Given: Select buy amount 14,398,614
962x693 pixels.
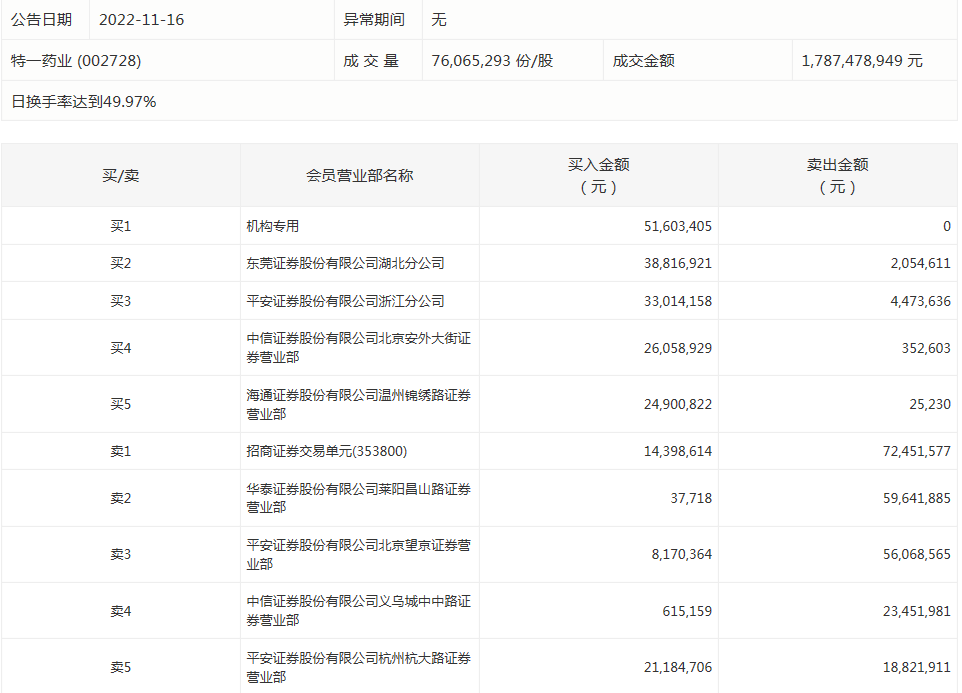Looking at the screenshot, I should pyautogui.click(x=677, y=451).
